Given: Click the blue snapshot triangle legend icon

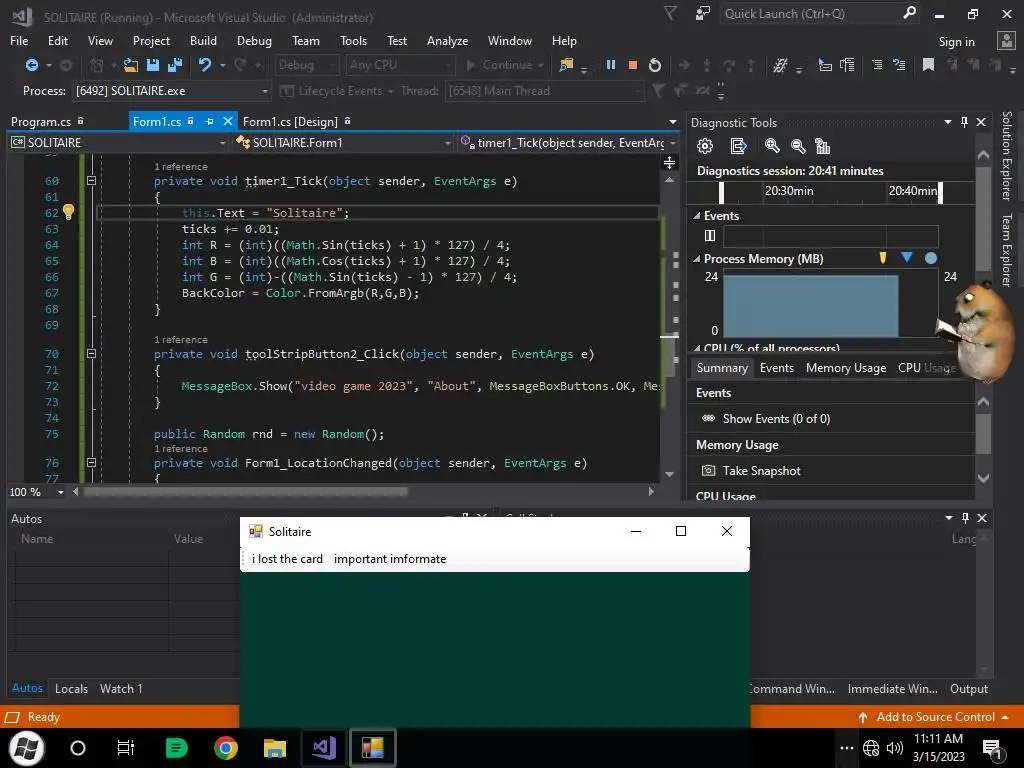Looking at the screenshot, I should coord(906,257).
